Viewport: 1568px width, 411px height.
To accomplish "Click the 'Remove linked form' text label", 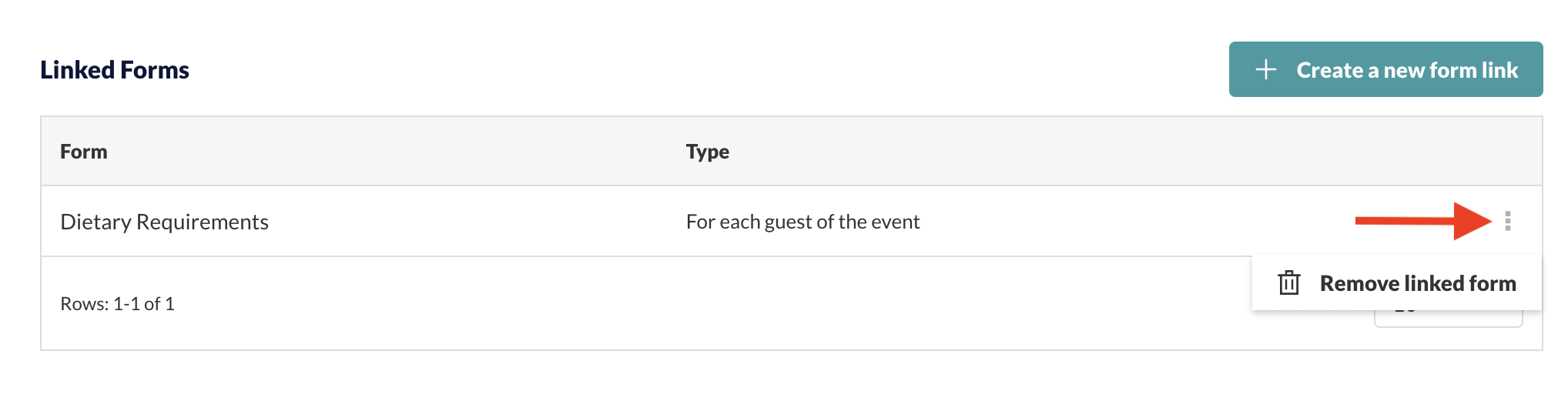I will [x=1418, y=283].
